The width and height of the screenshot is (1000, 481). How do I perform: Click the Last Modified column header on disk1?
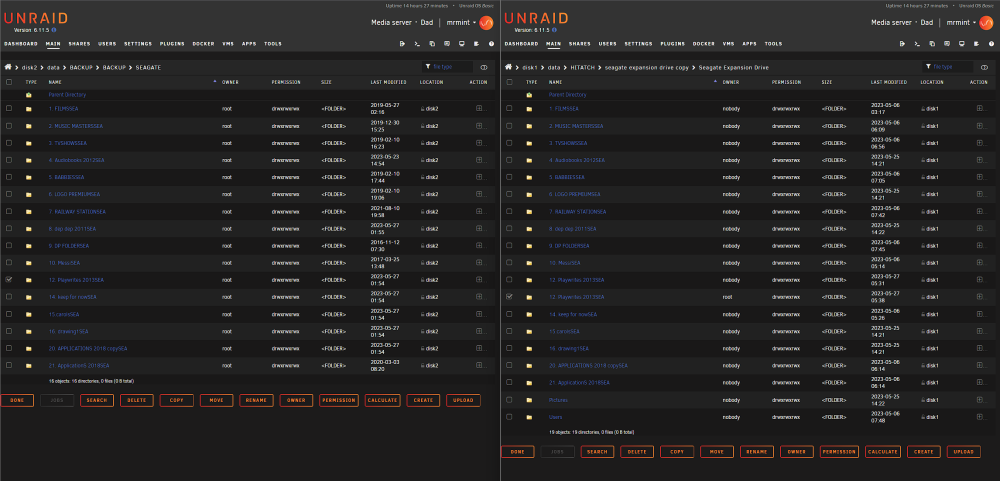(889, 82)
